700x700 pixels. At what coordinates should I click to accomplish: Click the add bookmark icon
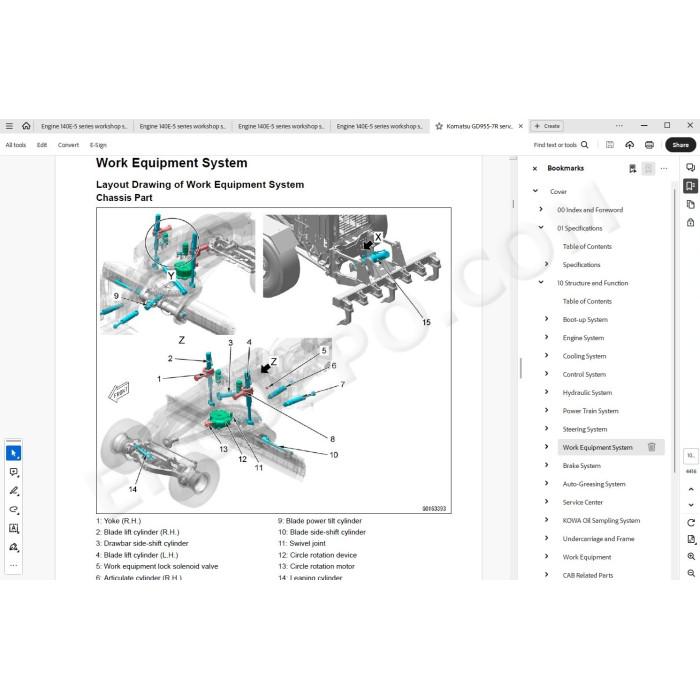632,169
